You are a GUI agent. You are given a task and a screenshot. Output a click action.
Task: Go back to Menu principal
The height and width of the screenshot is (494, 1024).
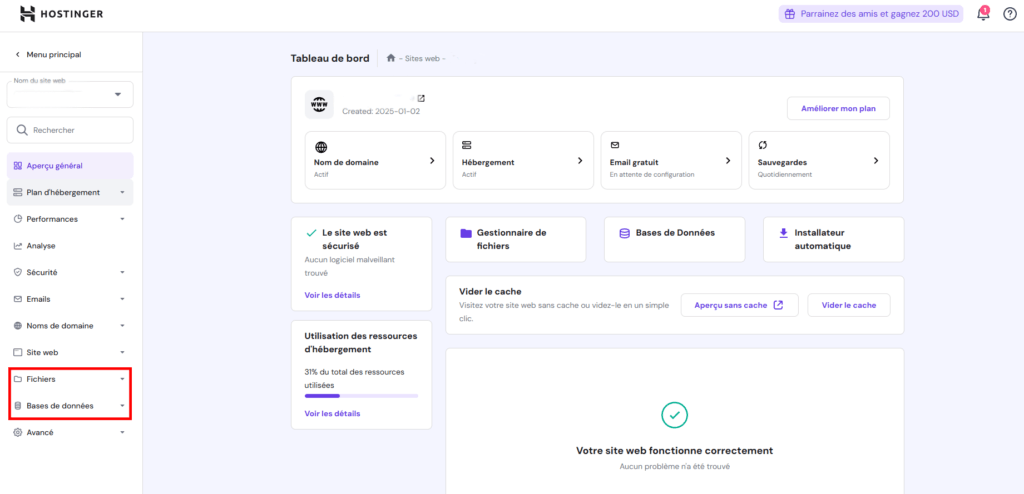48,54
